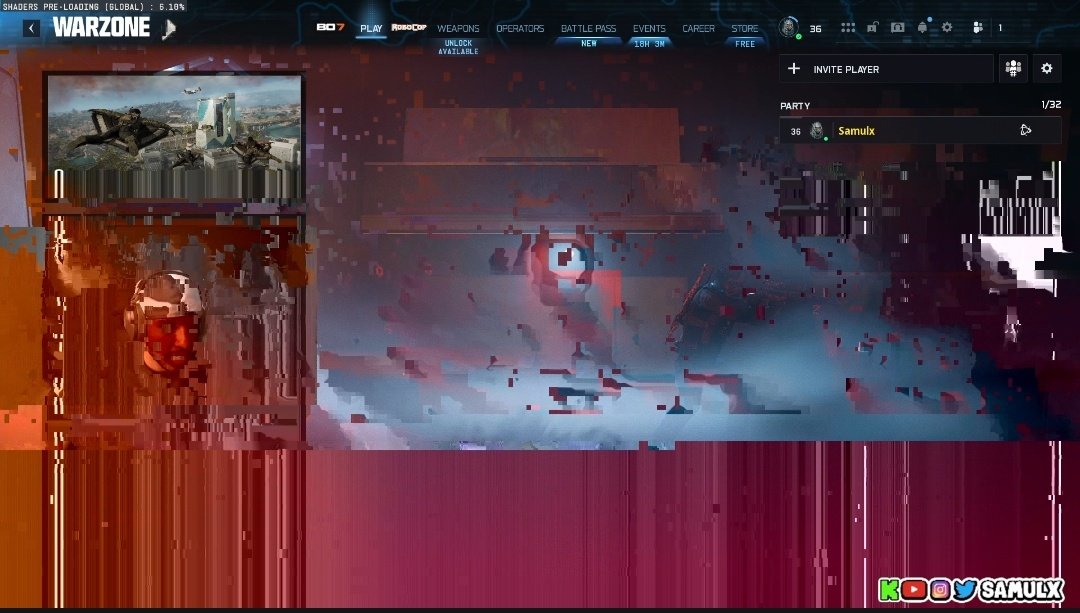Go to the EVENTS tab

point(649,28)
